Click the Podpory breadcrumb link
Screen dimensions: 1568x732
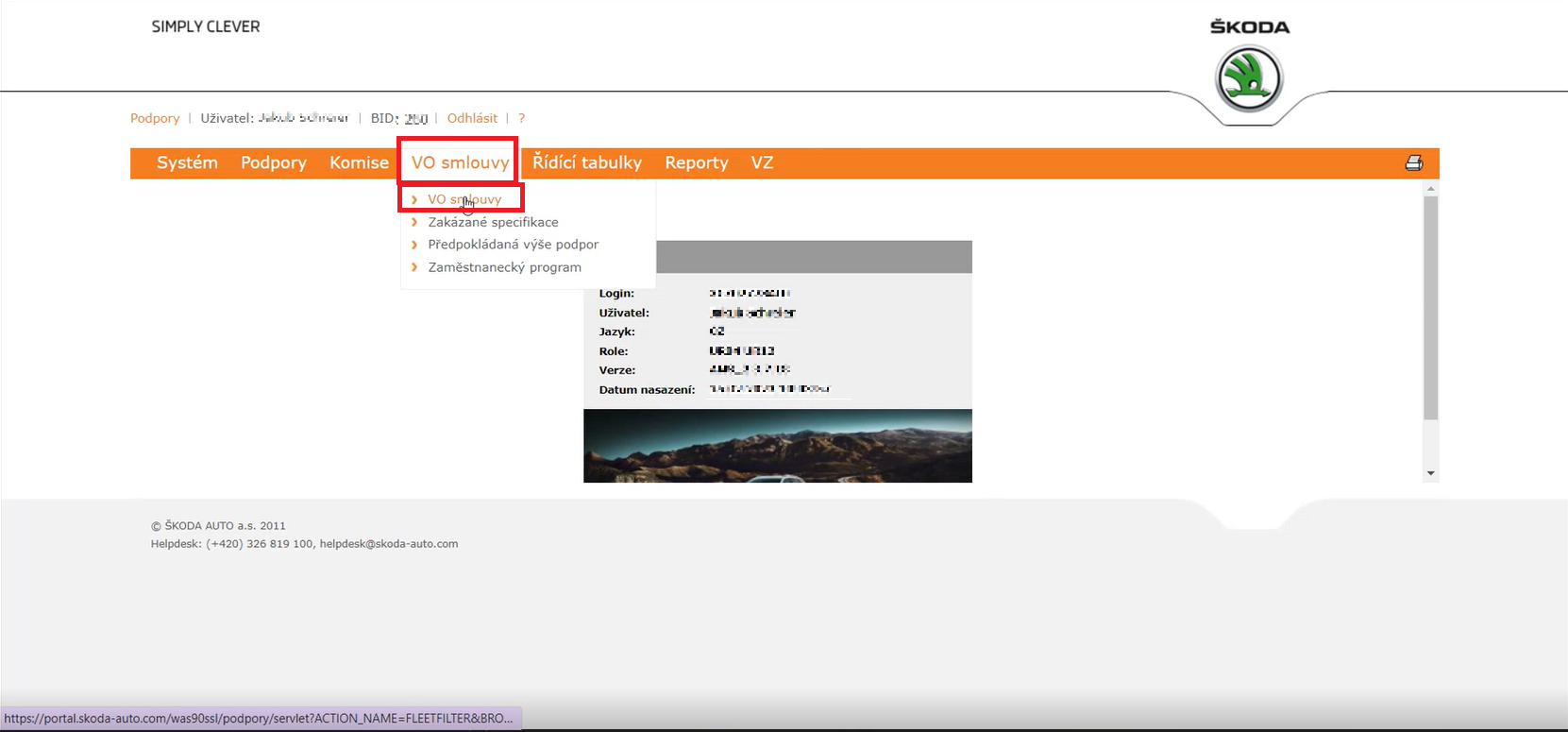(155, 118)
